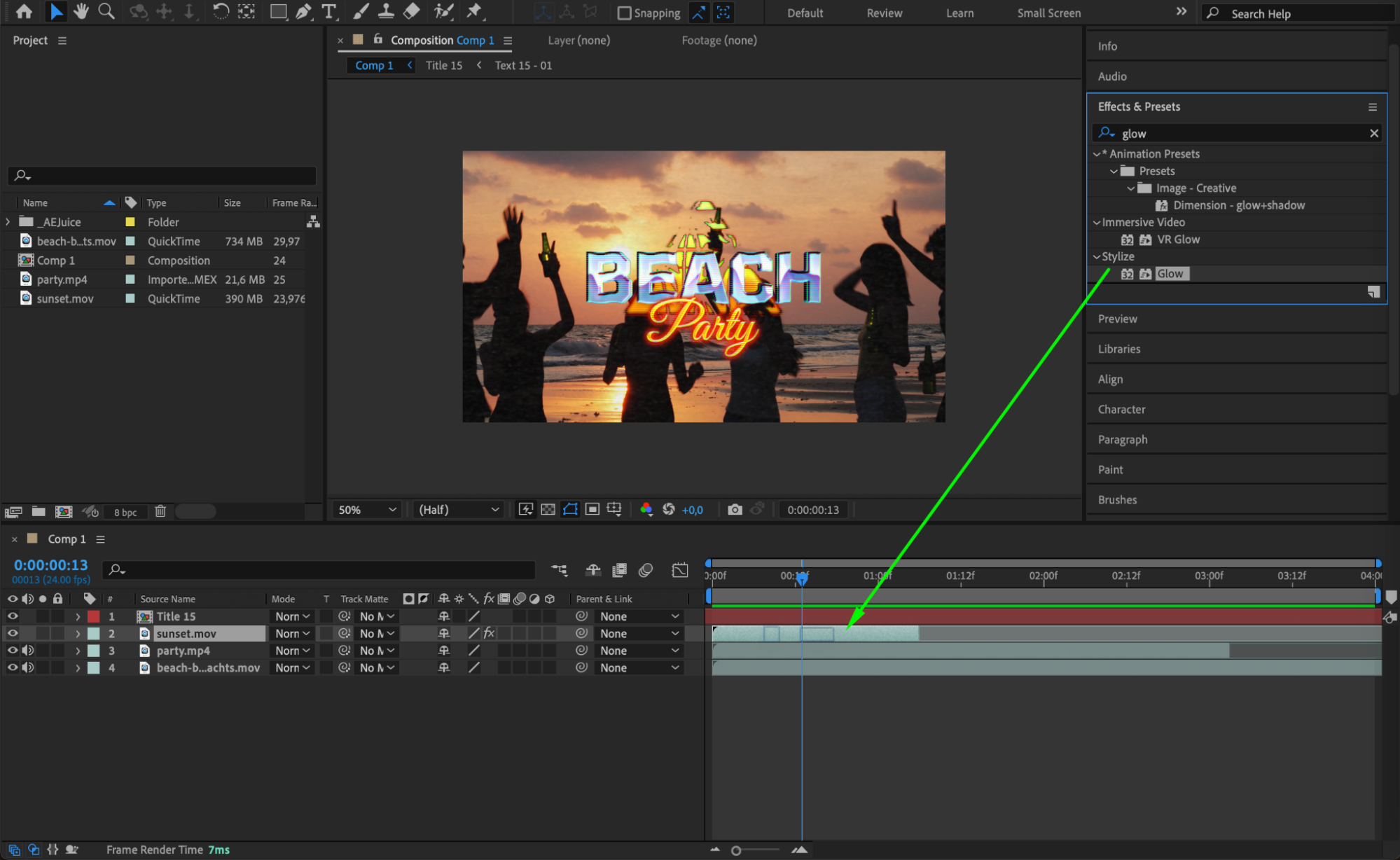This screenshot has height=860, width=1400.
Task: Click the snapshot camera icon
Action: pyautogui.click(x=734, y=509)
